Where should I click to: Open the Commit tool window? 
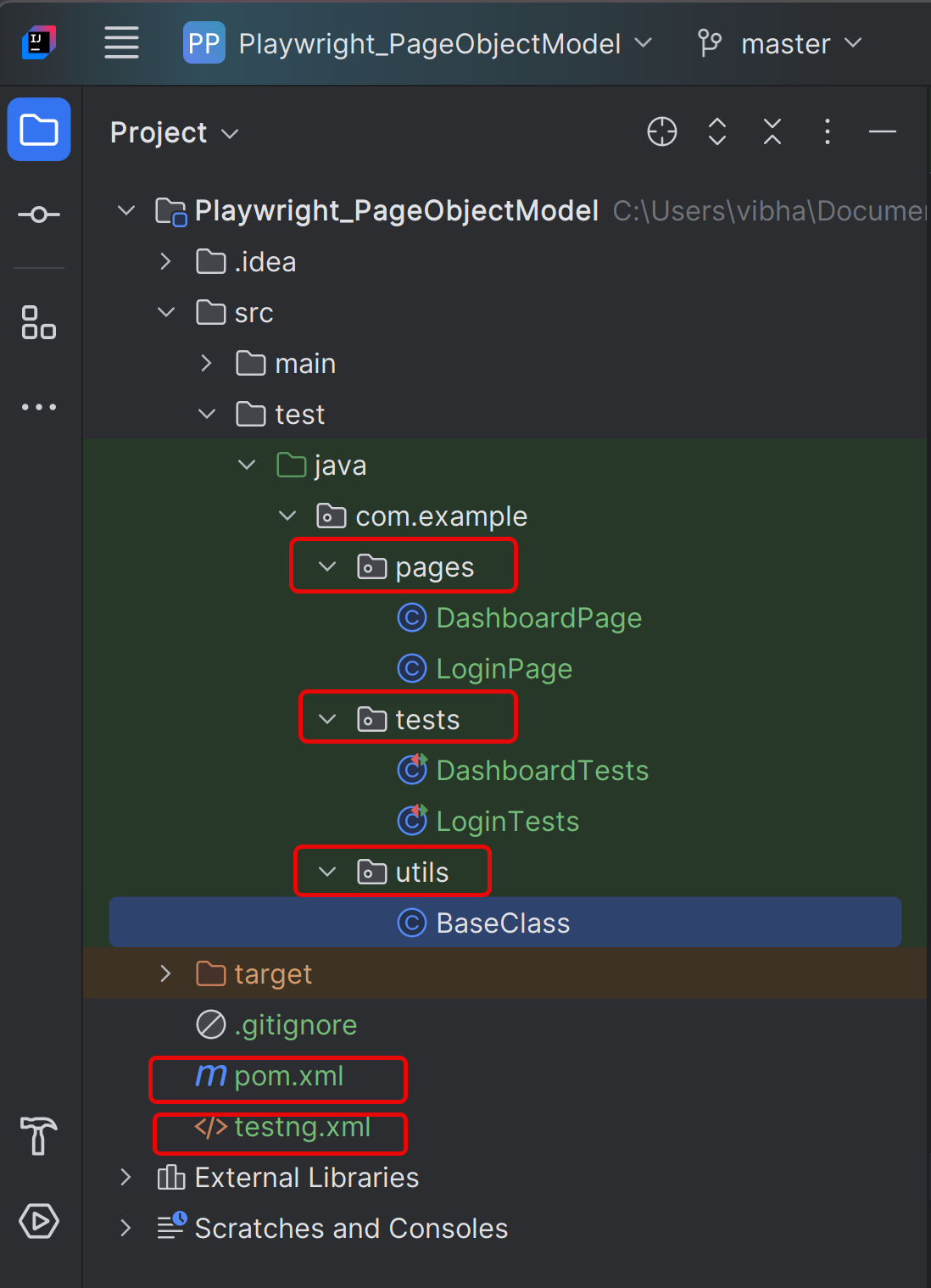38,214
